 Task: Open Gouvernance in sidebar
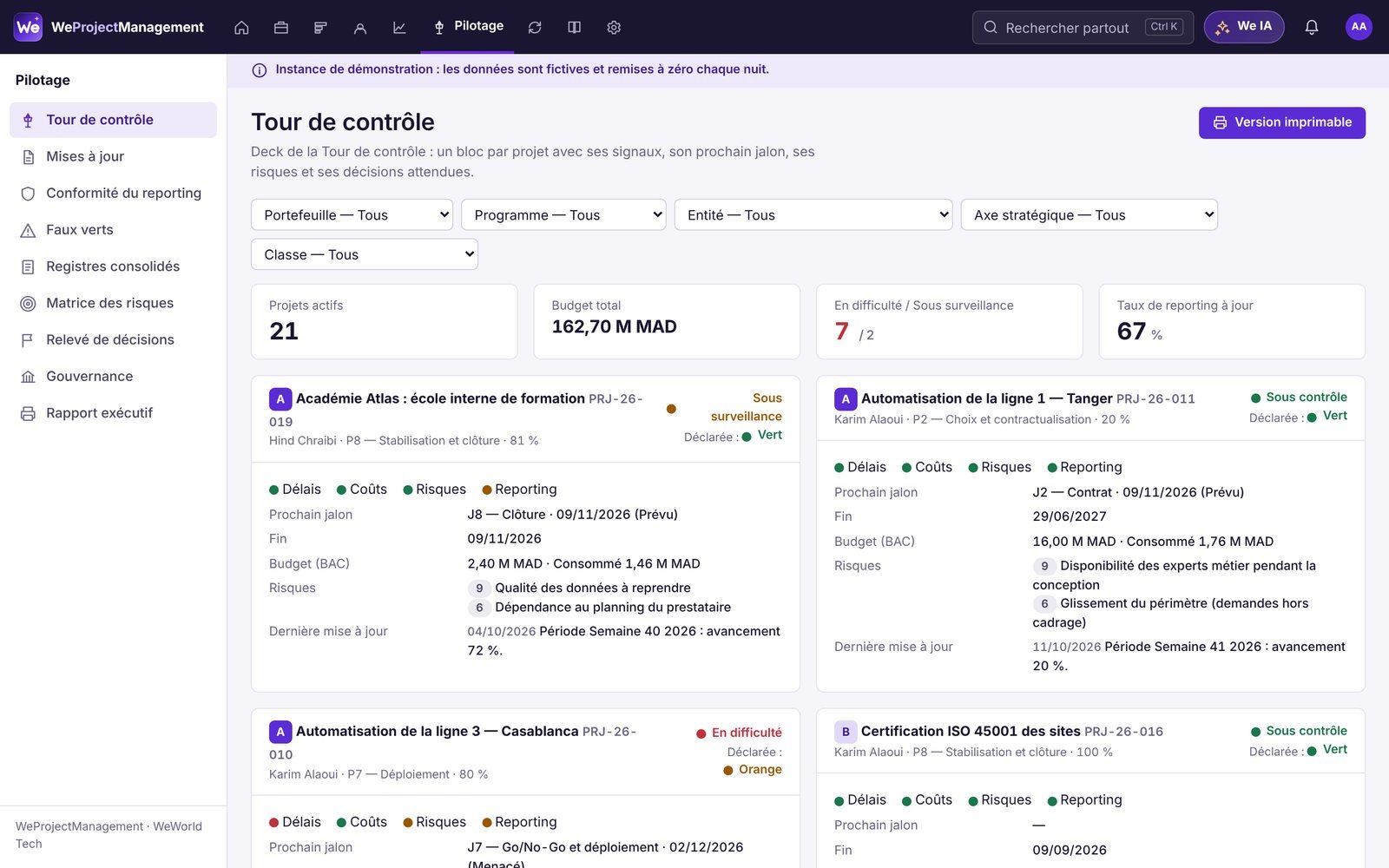pos(113,376)
